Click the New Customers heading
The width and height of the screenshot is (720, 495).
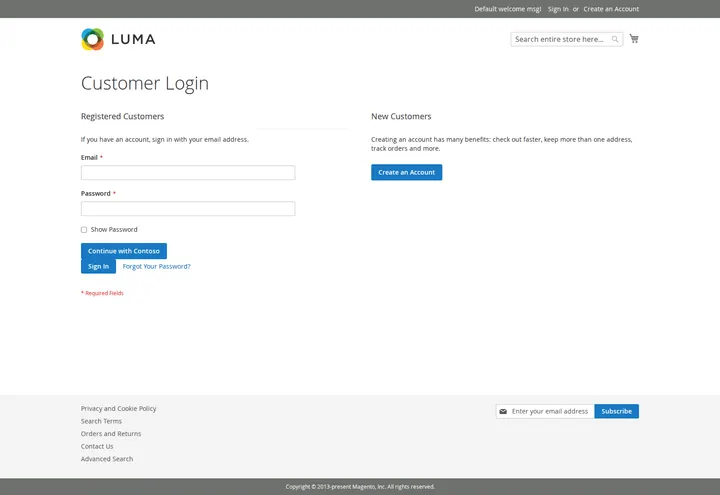[x=401, y=116]
